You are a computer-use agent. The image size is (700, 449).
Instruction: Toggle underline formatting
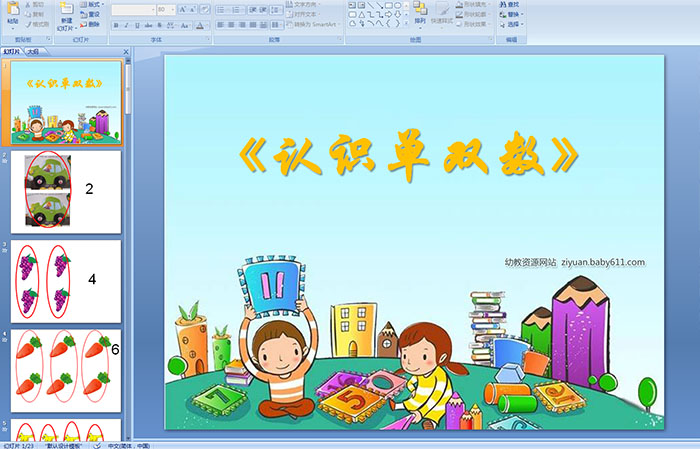point(137,25)
